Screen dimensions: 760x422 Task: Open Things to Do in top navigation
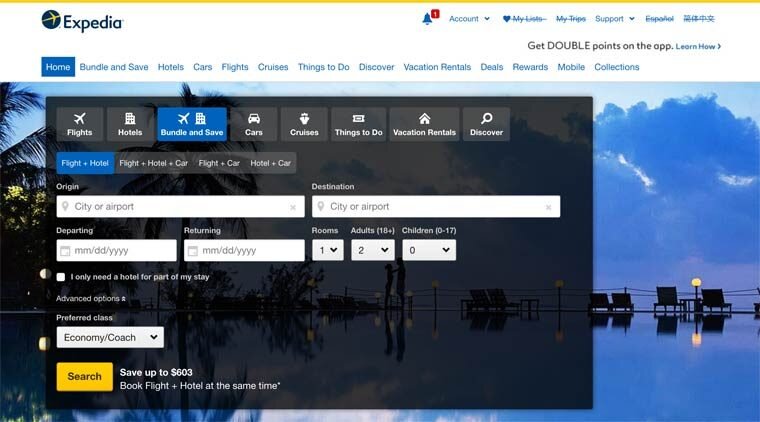[x=323, y=67]
